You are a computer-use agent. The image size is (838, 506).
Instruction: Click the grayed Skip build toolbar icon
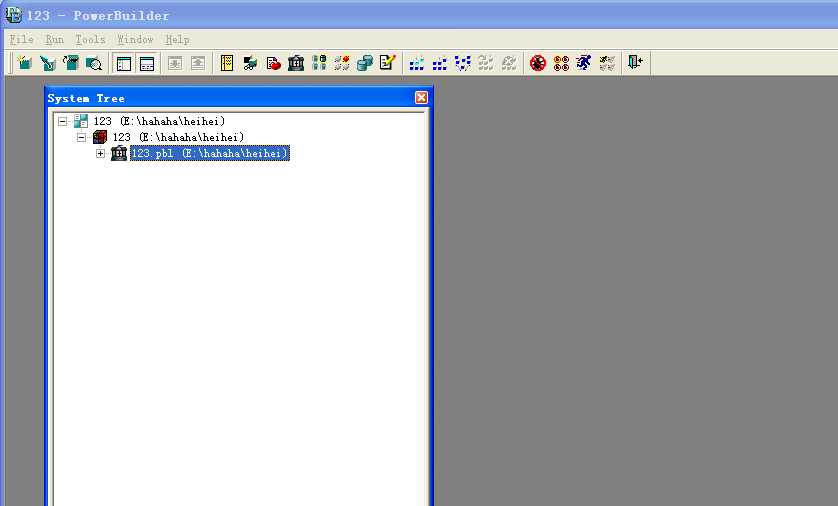(485, 63)
